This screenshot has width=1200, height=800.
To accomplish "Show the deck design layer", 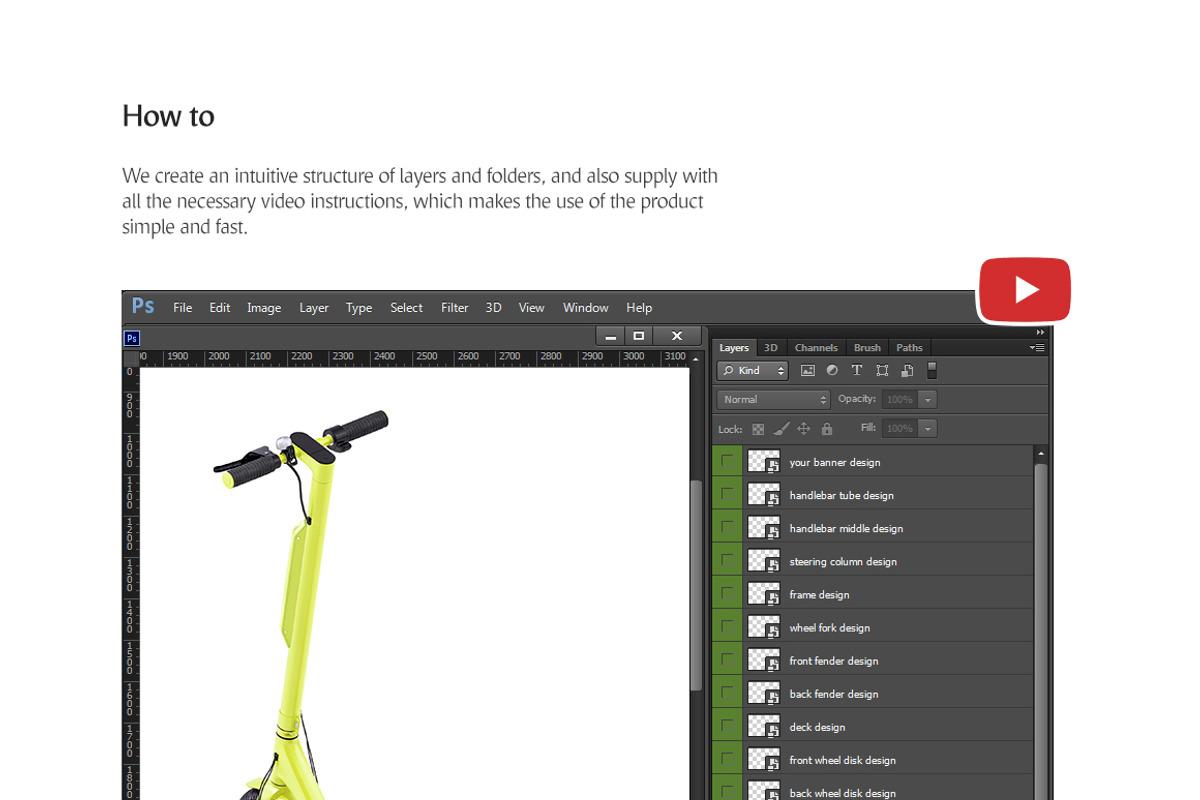I will click(x=727, y=725).
